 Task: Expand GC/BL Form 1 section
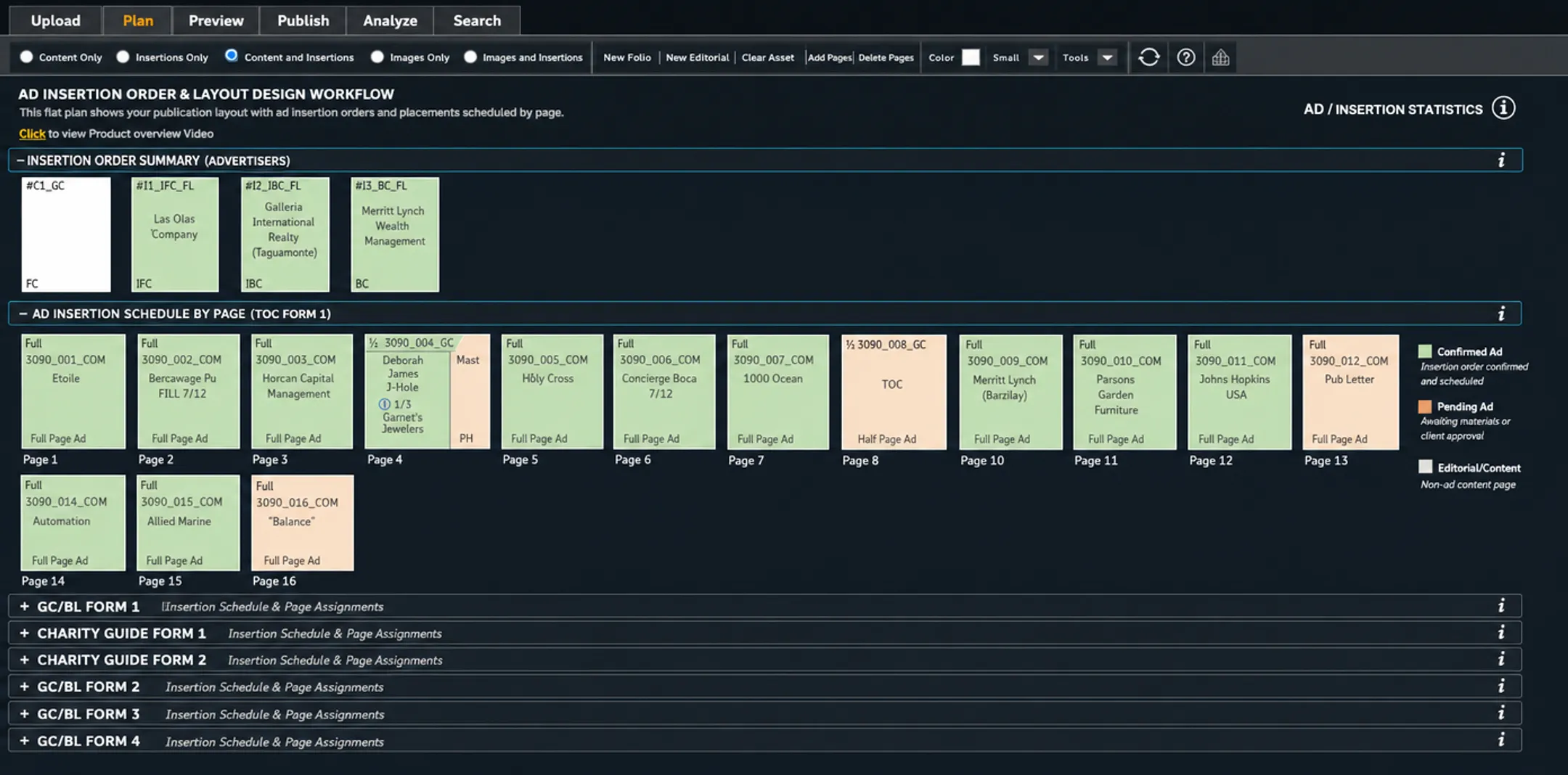pyautogui.click(x=25, y=606)
